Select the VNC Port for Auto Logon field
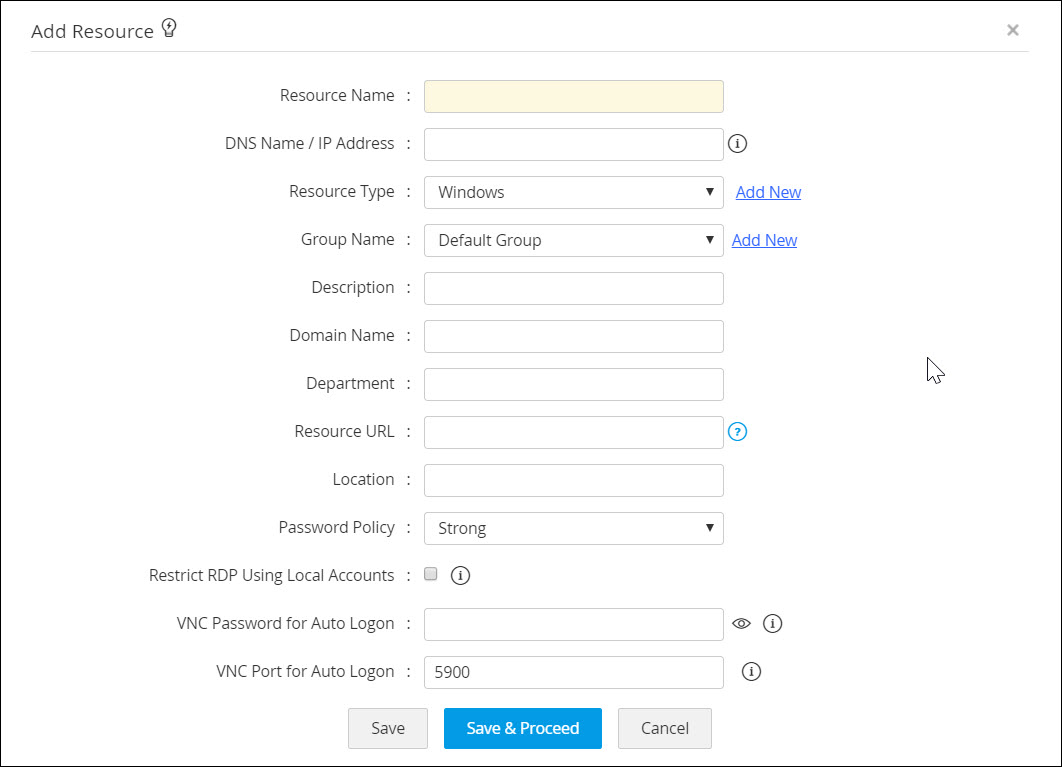Viewport: 1062px width, 767px height. (573, 672)
